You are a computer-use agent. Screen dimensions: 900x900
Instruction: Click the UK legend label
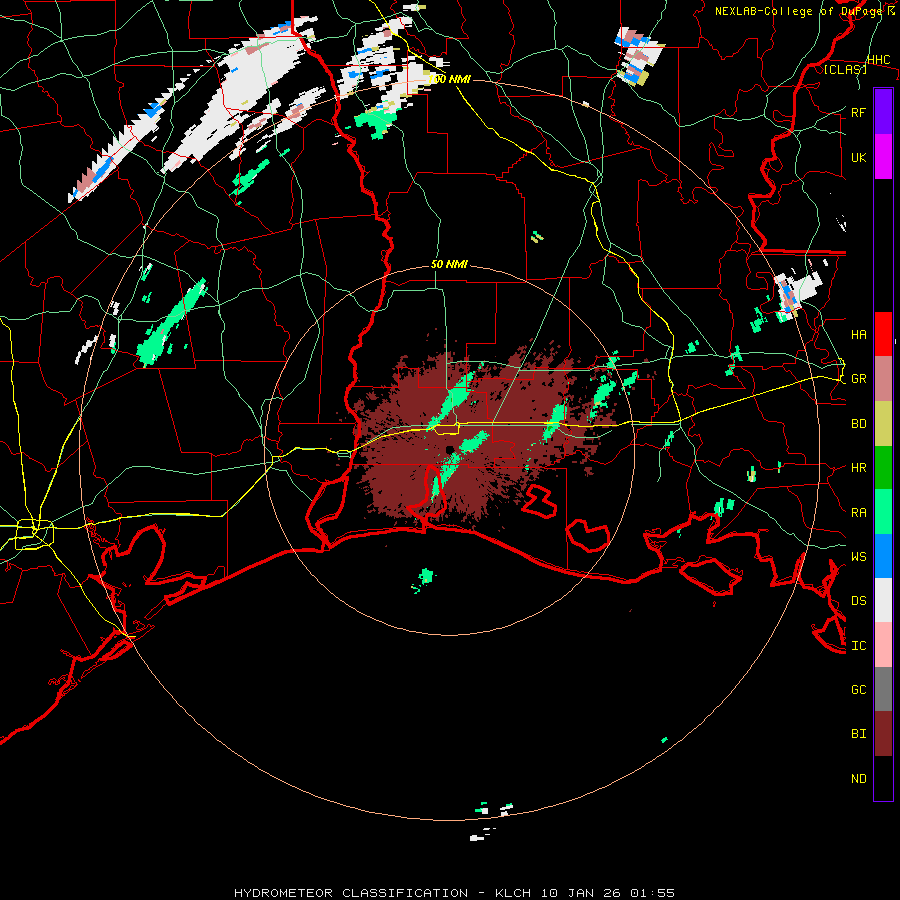coord(859,157)
